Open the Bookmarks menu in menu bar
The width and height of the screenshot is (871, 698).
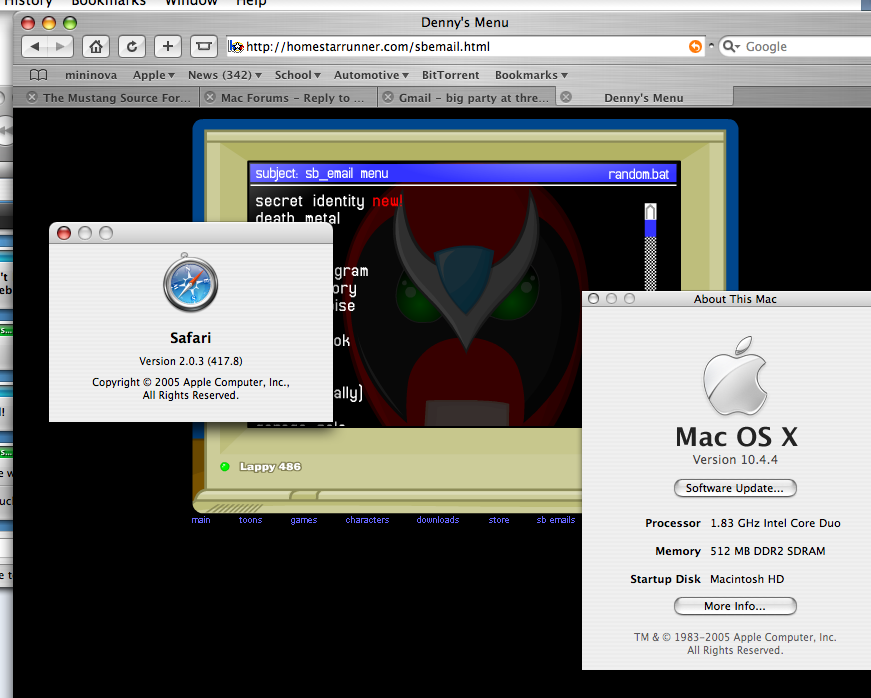[108, 3]
